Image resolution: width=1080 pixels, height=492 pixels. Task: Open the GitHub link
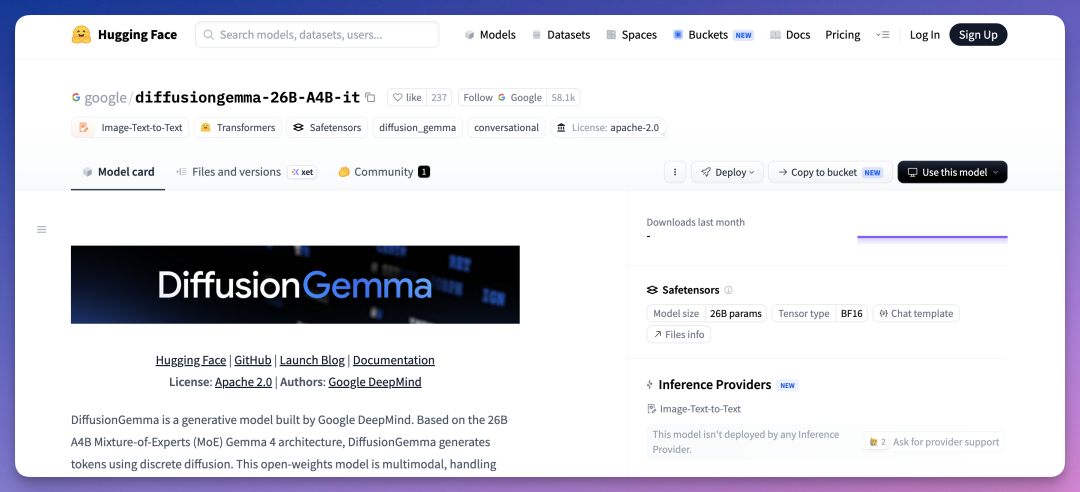tap(253, 360)
